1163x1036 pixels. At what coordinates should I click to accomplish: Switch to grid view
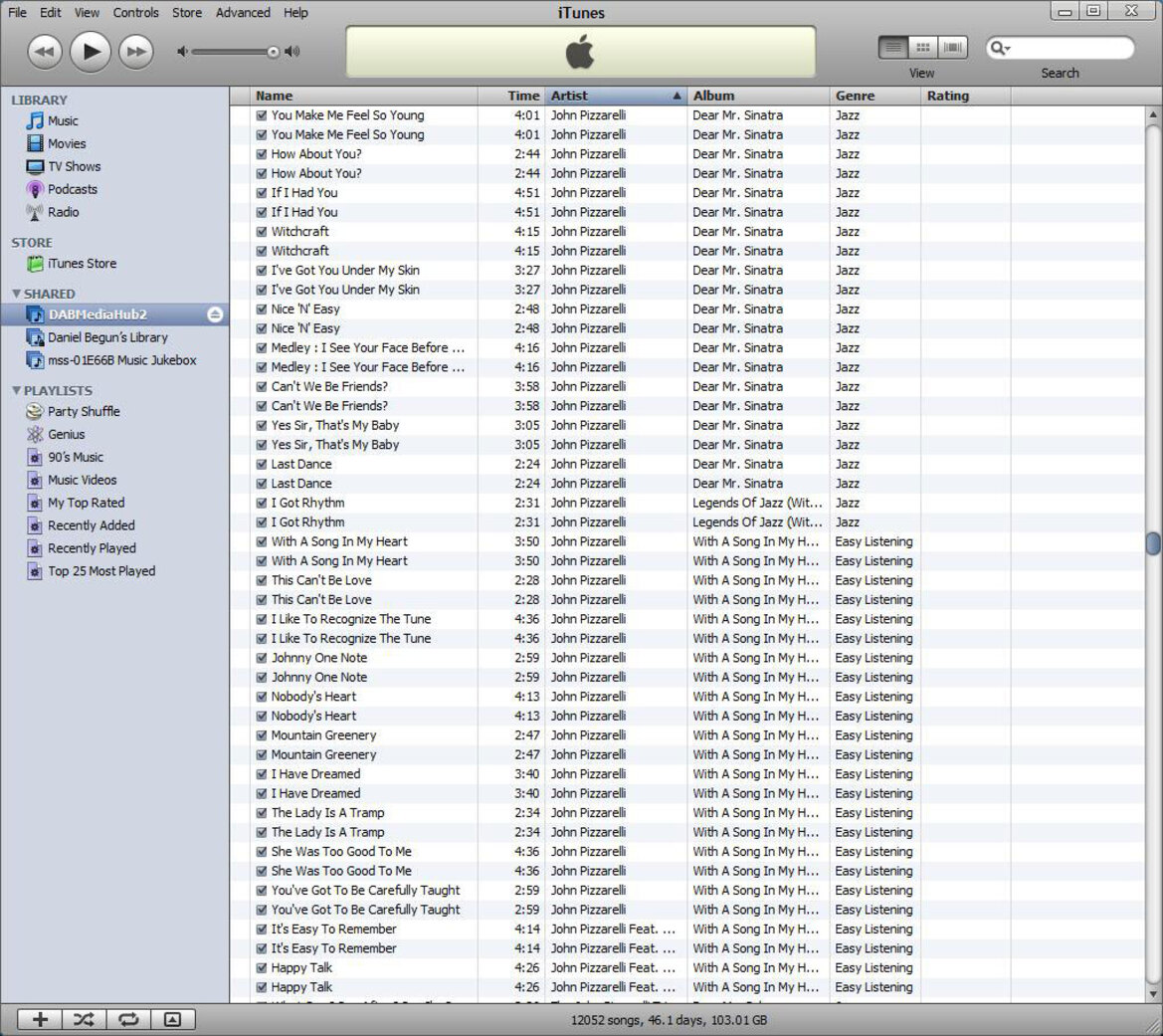[923, 48]
